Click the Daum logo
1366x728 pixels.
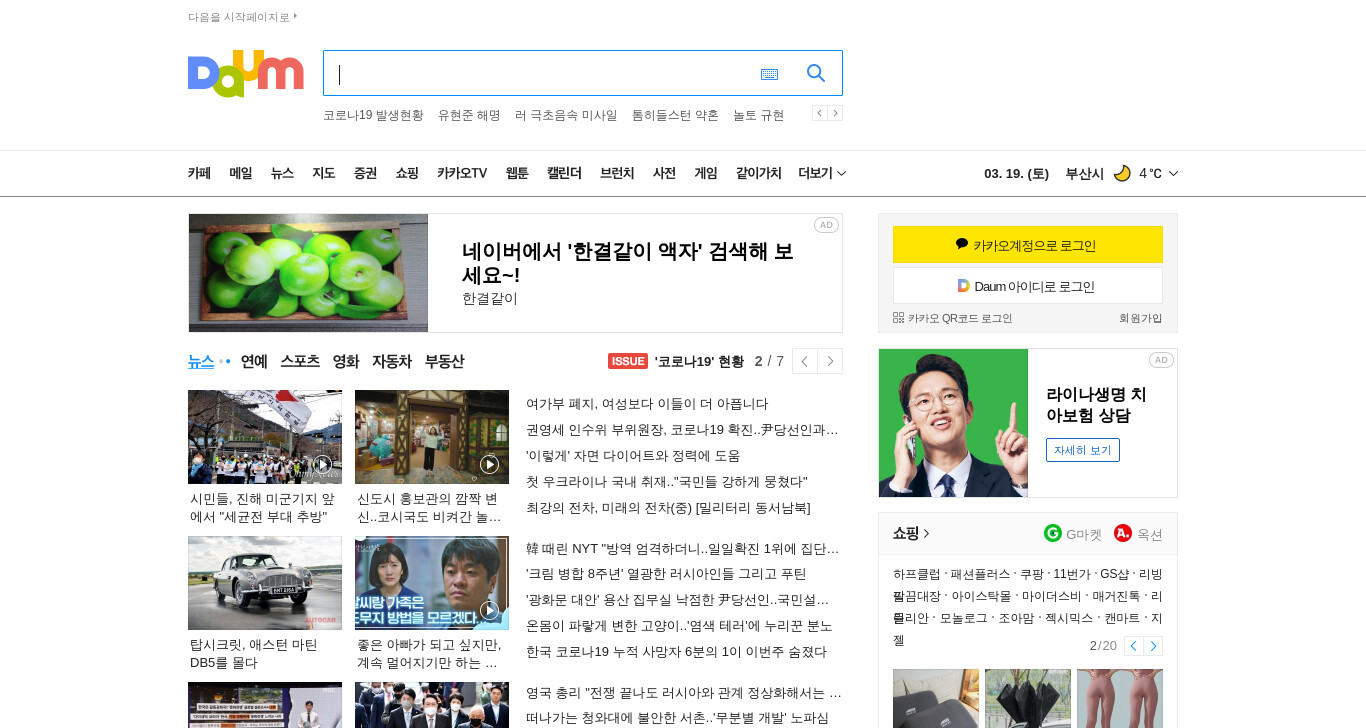coord(245,73)
